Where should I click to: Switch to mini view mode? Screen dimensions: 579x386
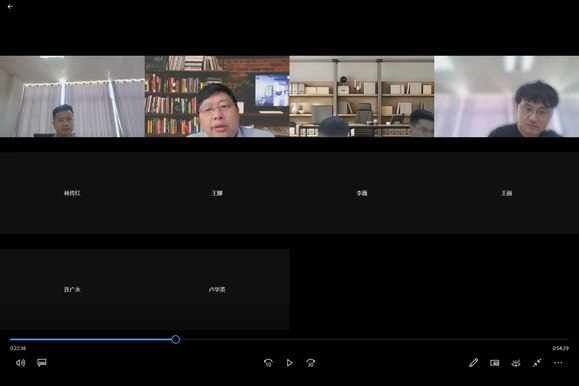click(494, 363)
